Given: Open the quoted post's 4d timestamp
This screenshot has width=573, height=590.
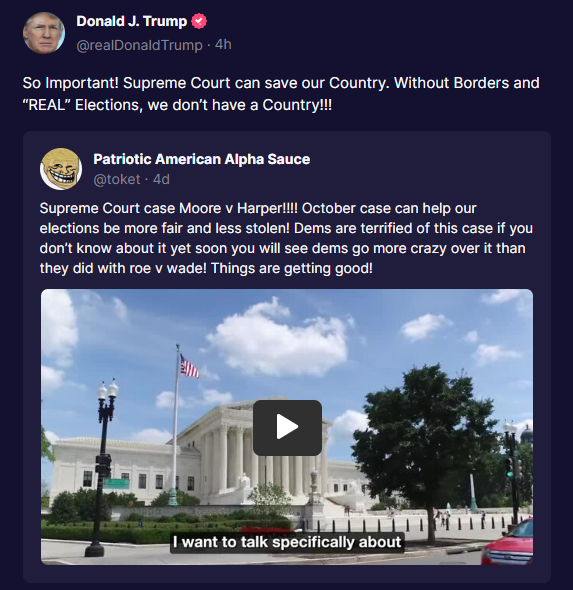Looking at the screenshot, I should click(161, 179).
